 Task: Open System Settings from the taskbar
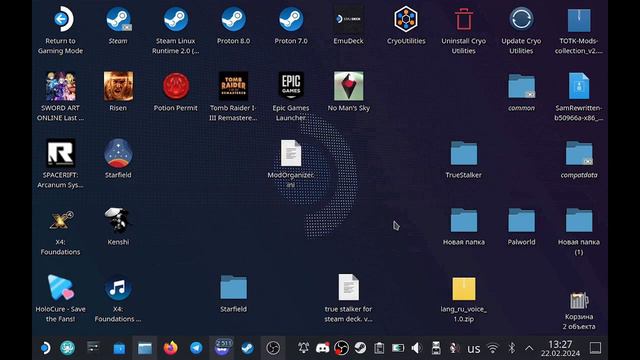point(93,348)
